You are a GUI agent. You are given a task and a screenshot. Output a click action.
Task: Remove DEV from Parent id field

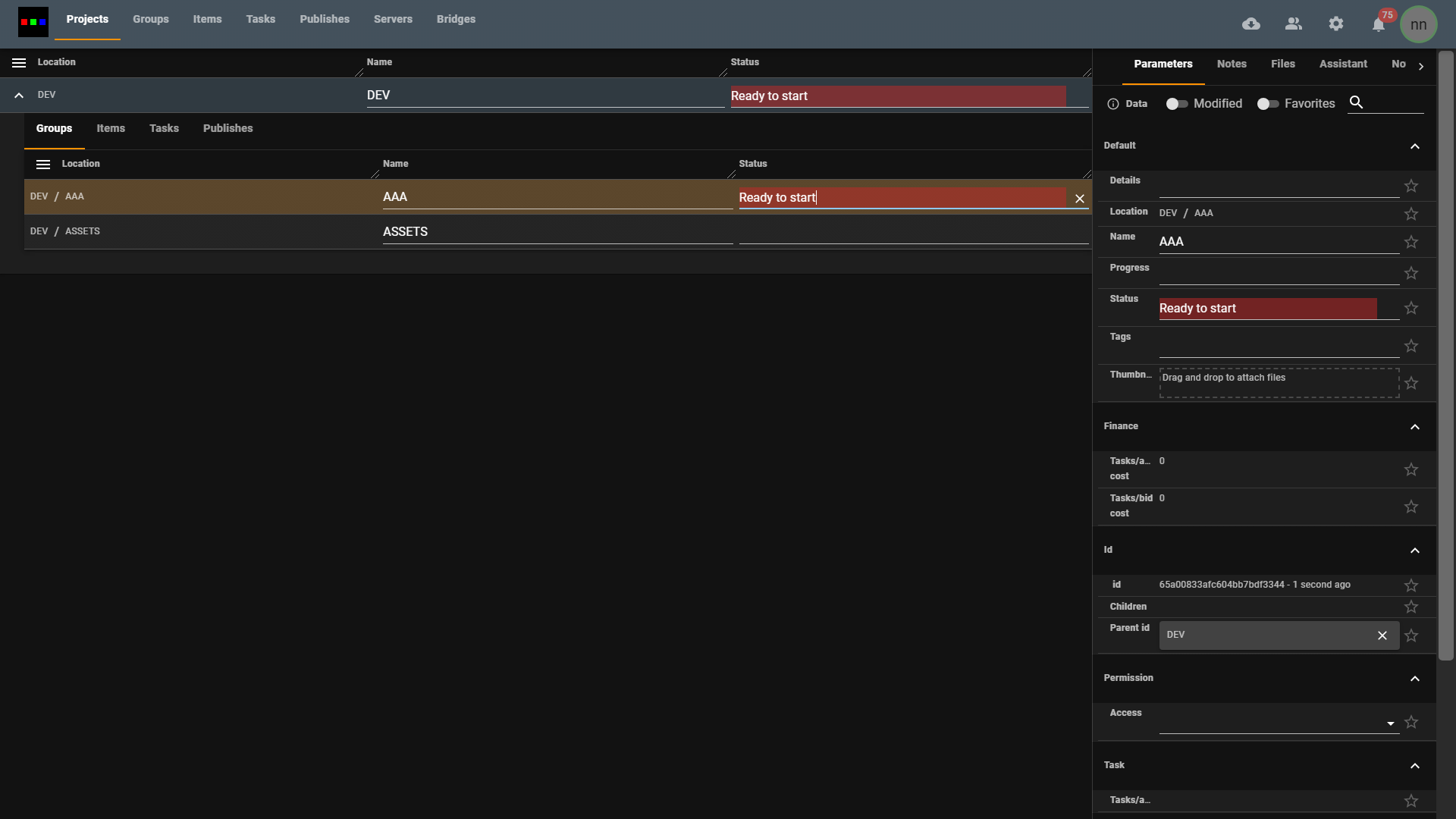click(1382, 635)
